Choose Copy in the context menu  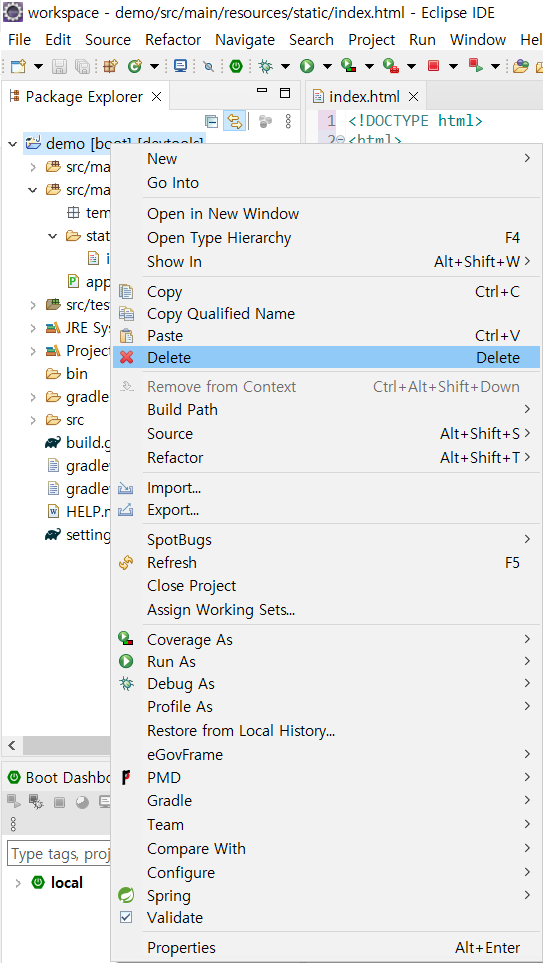[326, 292]
